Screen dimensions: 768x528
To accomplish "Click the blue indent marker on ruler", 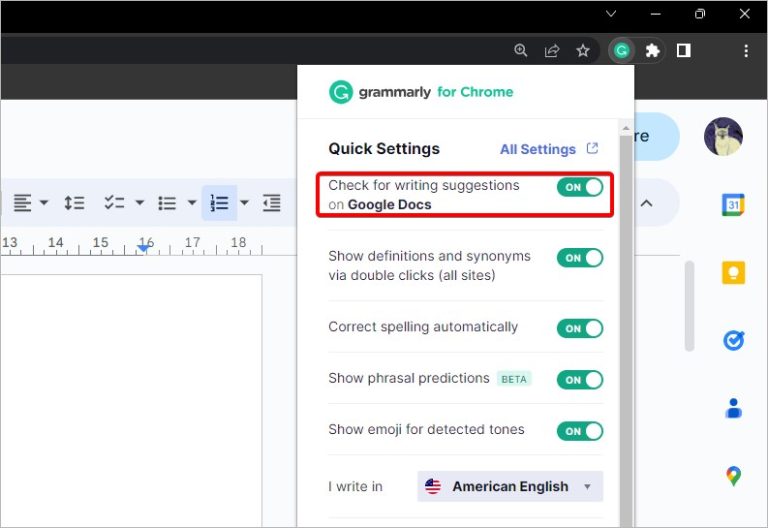I will [144, 248].
